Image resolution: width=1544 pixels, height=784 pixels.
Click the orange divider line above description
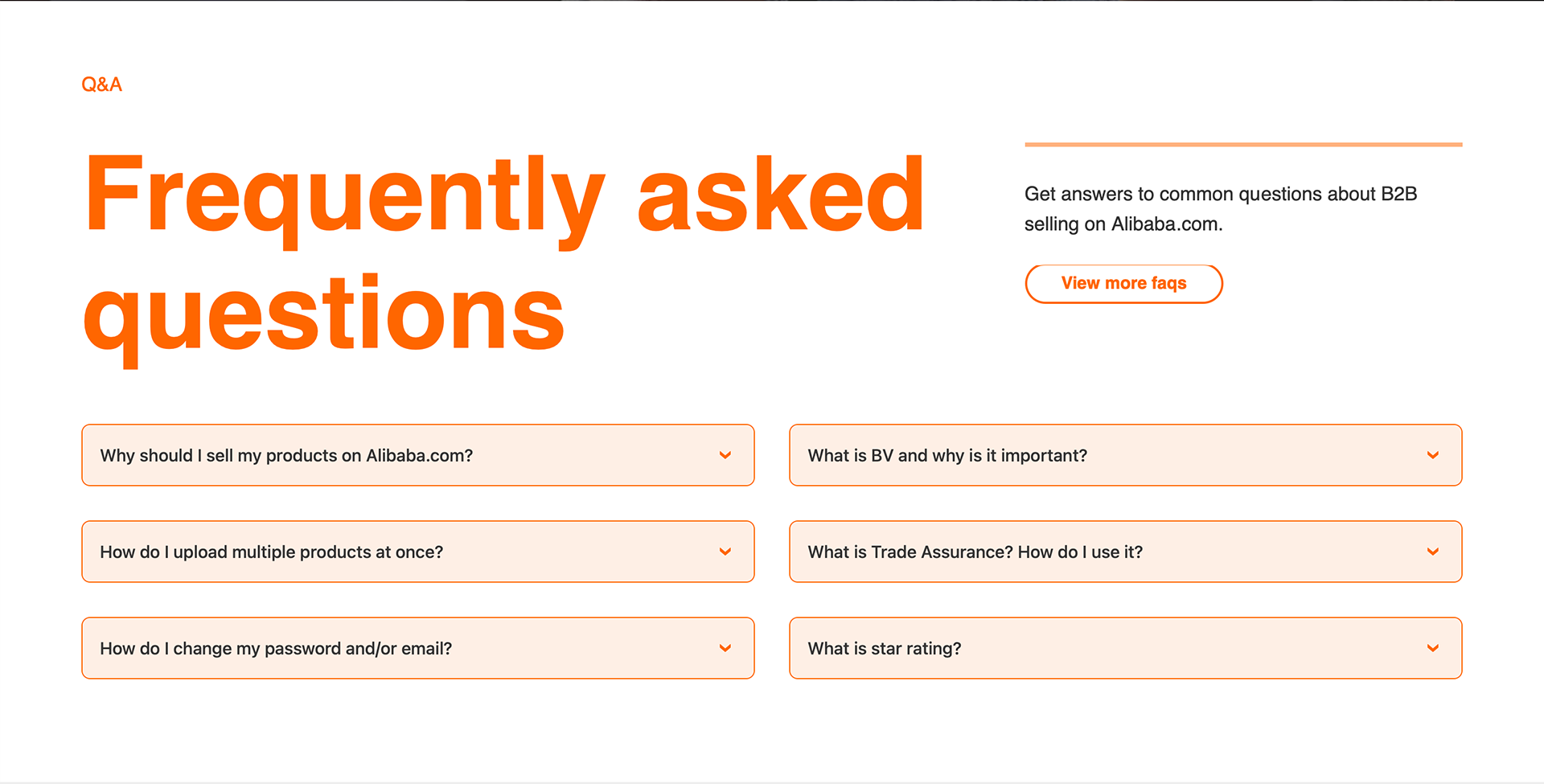point(1242,145)
